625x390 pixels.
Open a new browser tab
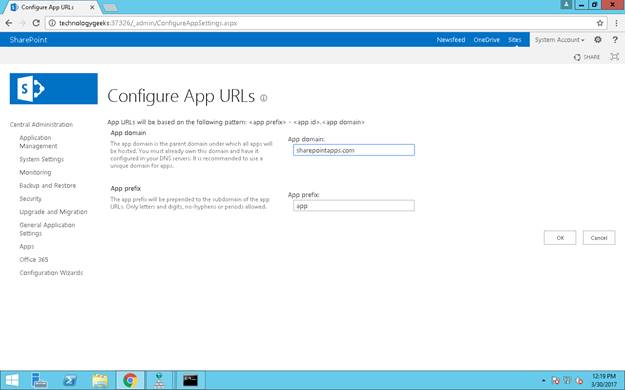(x=110, y=7)
